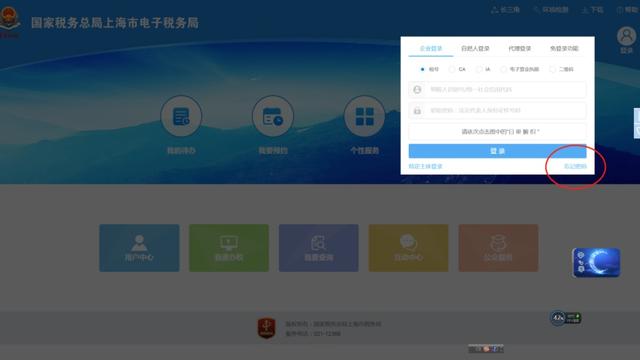Switch to the 代理登录 tab
Viewport: 640px width, 360px height.
520,49
